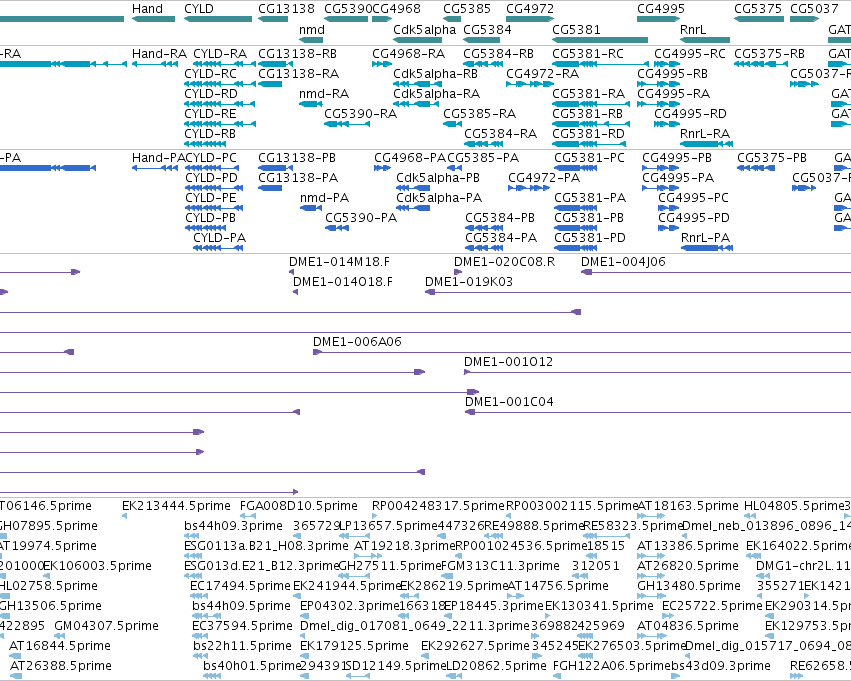Open the EC17494.5prime EST
Viewport: 851px width, 681px height.
pyautogui.click(x=198, y=596)
